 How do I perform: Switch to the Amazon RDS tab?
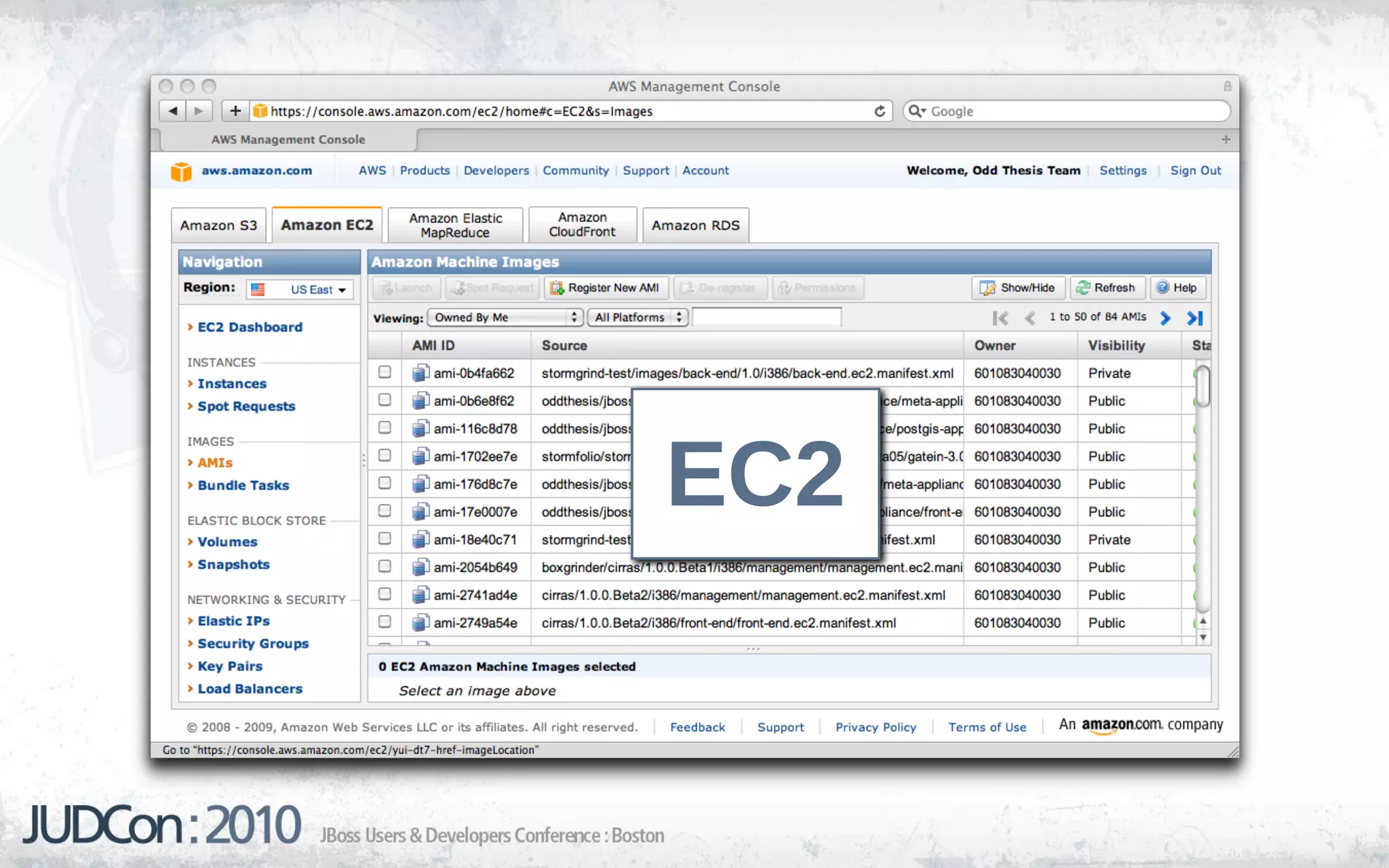(x=696, y=225)
